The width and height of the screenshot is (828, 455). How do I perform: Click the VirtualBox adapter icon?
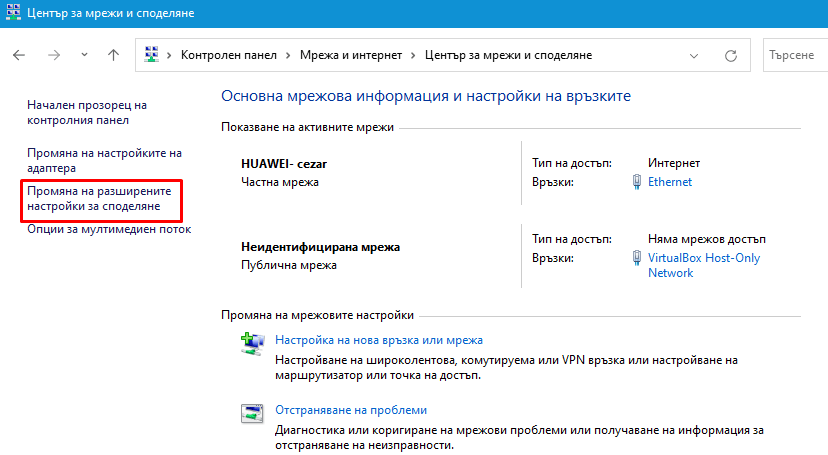[x=637, y=258]
